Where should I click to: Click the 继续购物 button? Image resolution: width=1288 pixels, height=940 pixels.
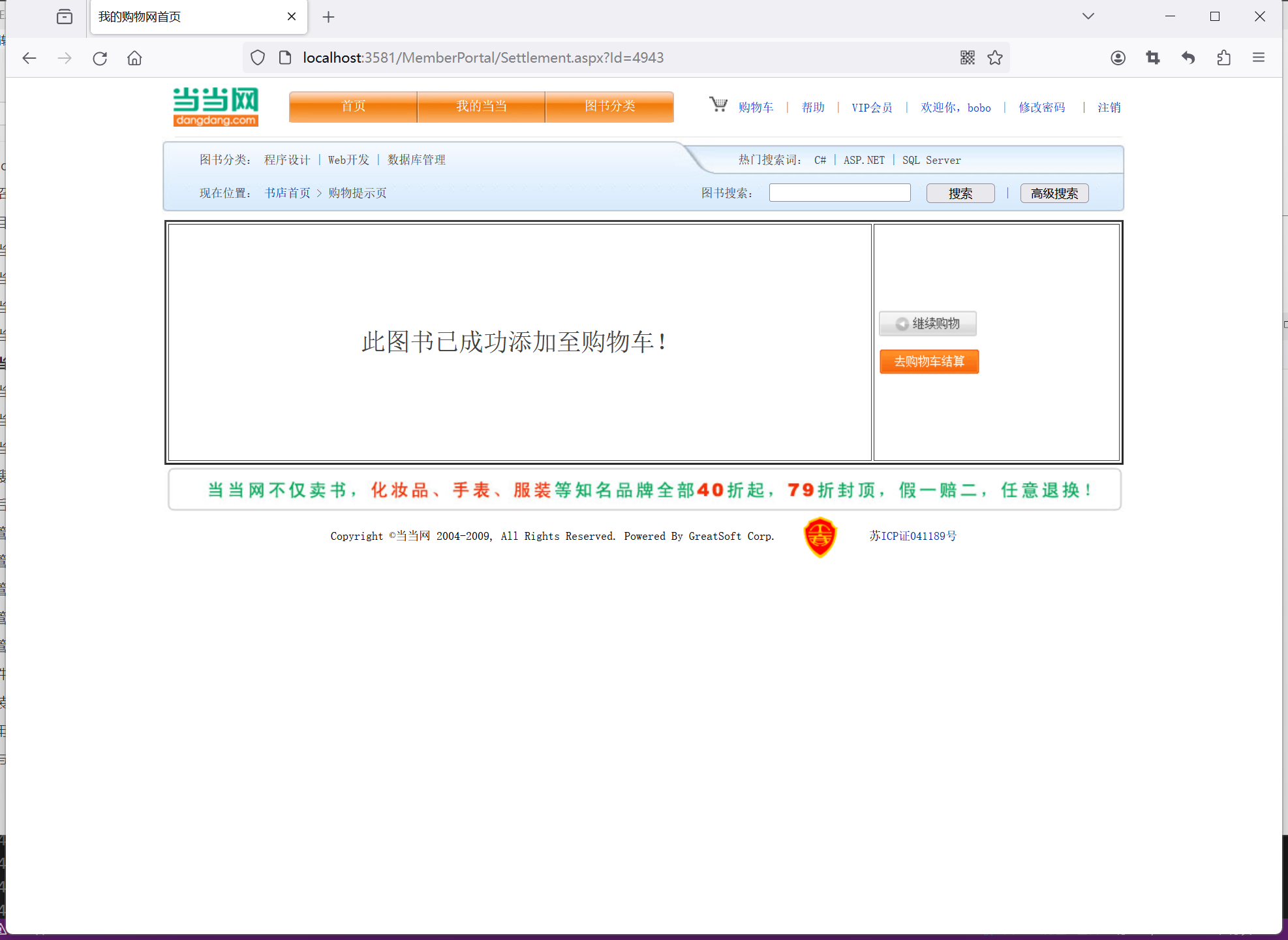point(928,324)
